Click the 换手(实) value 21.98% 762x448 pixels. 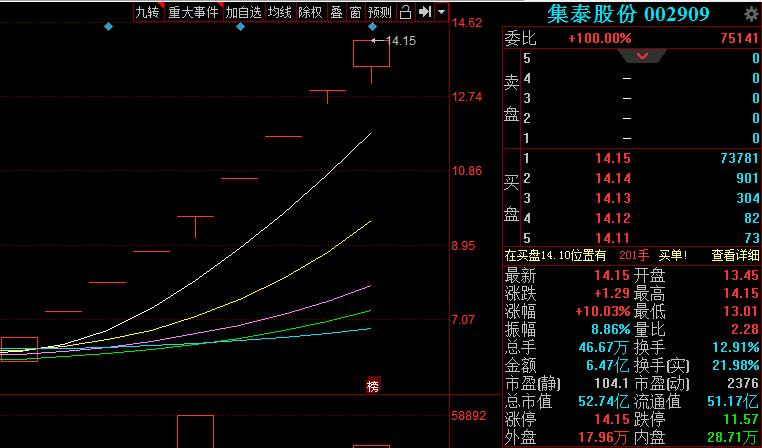[736, 365]
